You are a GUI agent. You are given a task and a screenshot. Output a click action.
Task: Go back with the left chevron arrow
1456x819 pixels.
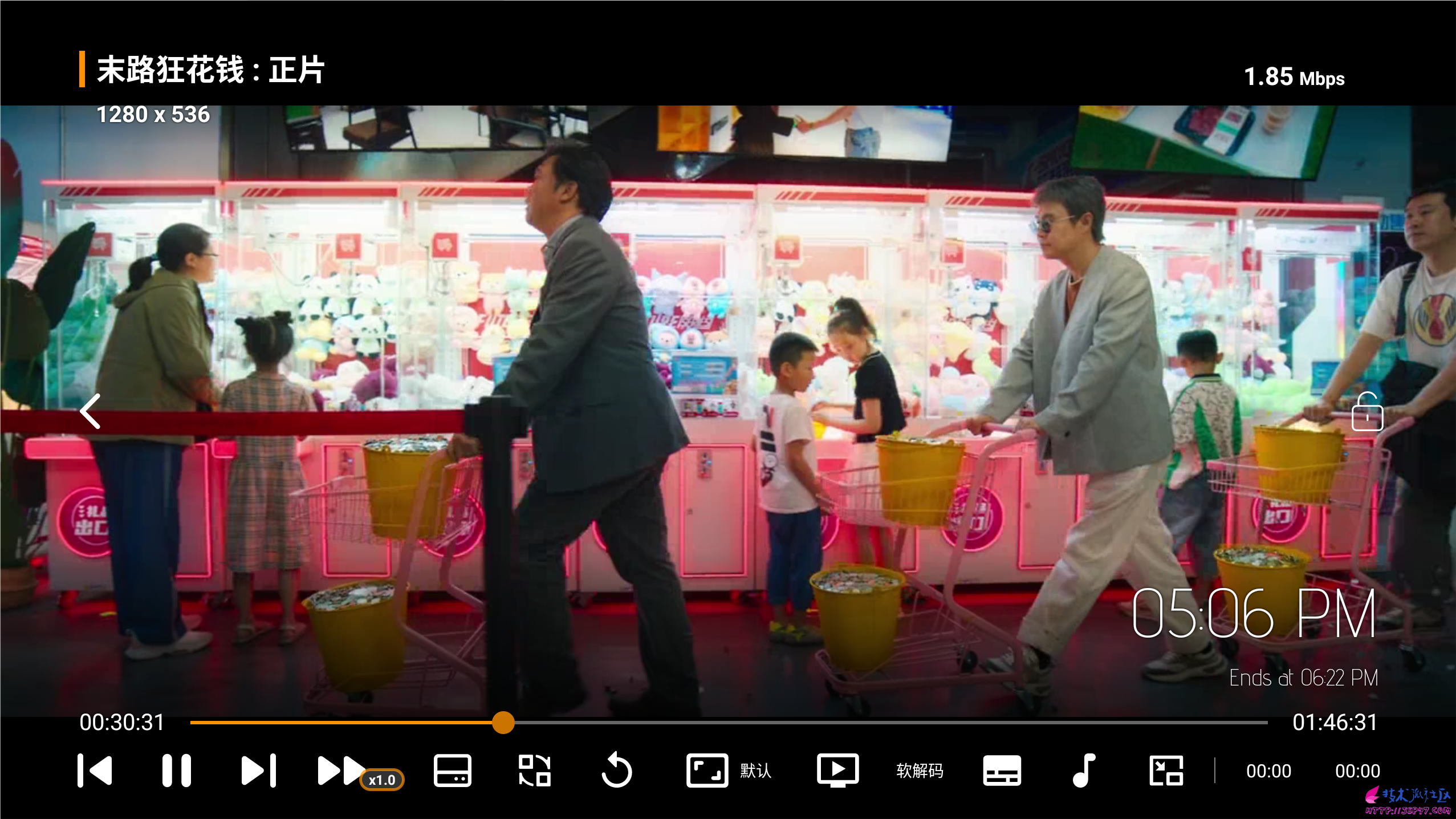90,411
